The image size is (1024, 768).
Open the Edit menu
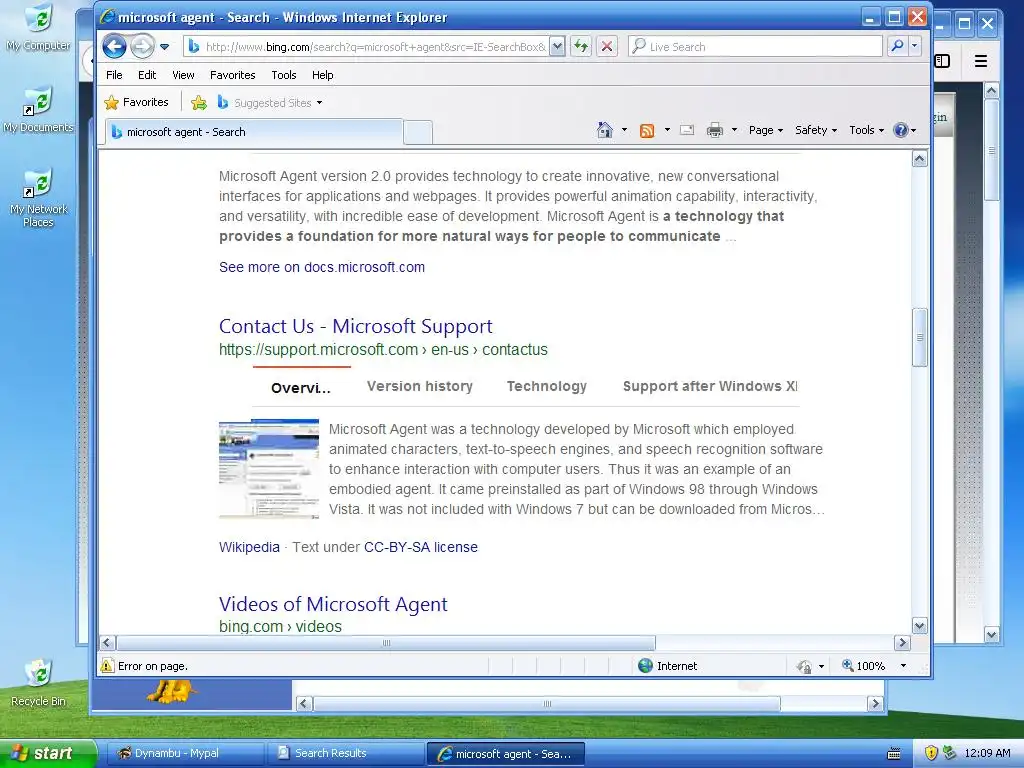[x=147, y=75]
